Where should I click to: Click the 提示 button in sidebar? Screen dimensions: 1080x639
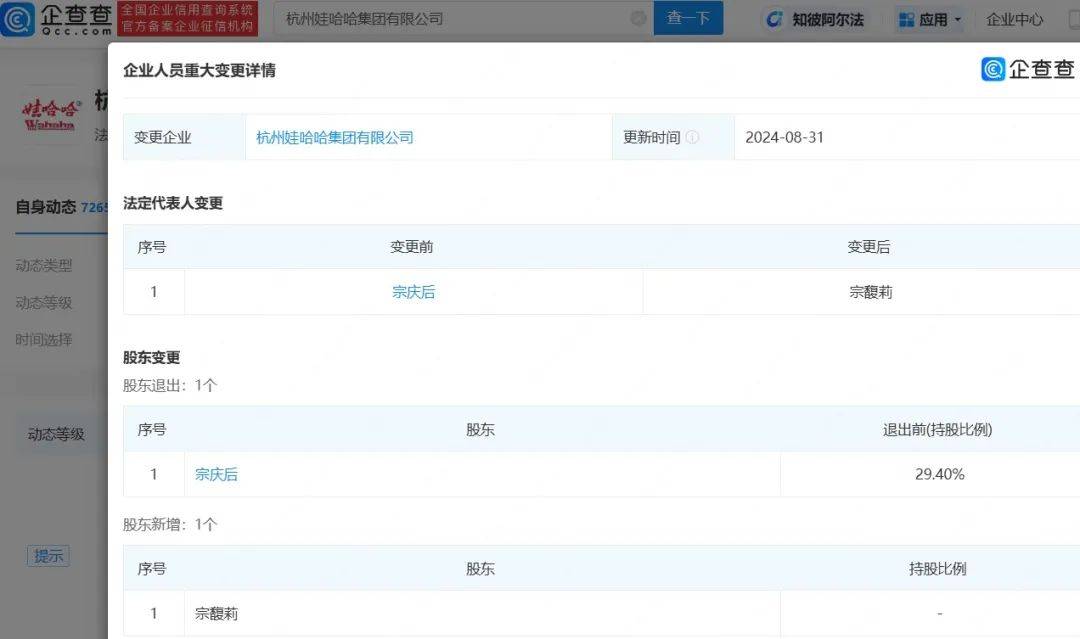[48, 556]
